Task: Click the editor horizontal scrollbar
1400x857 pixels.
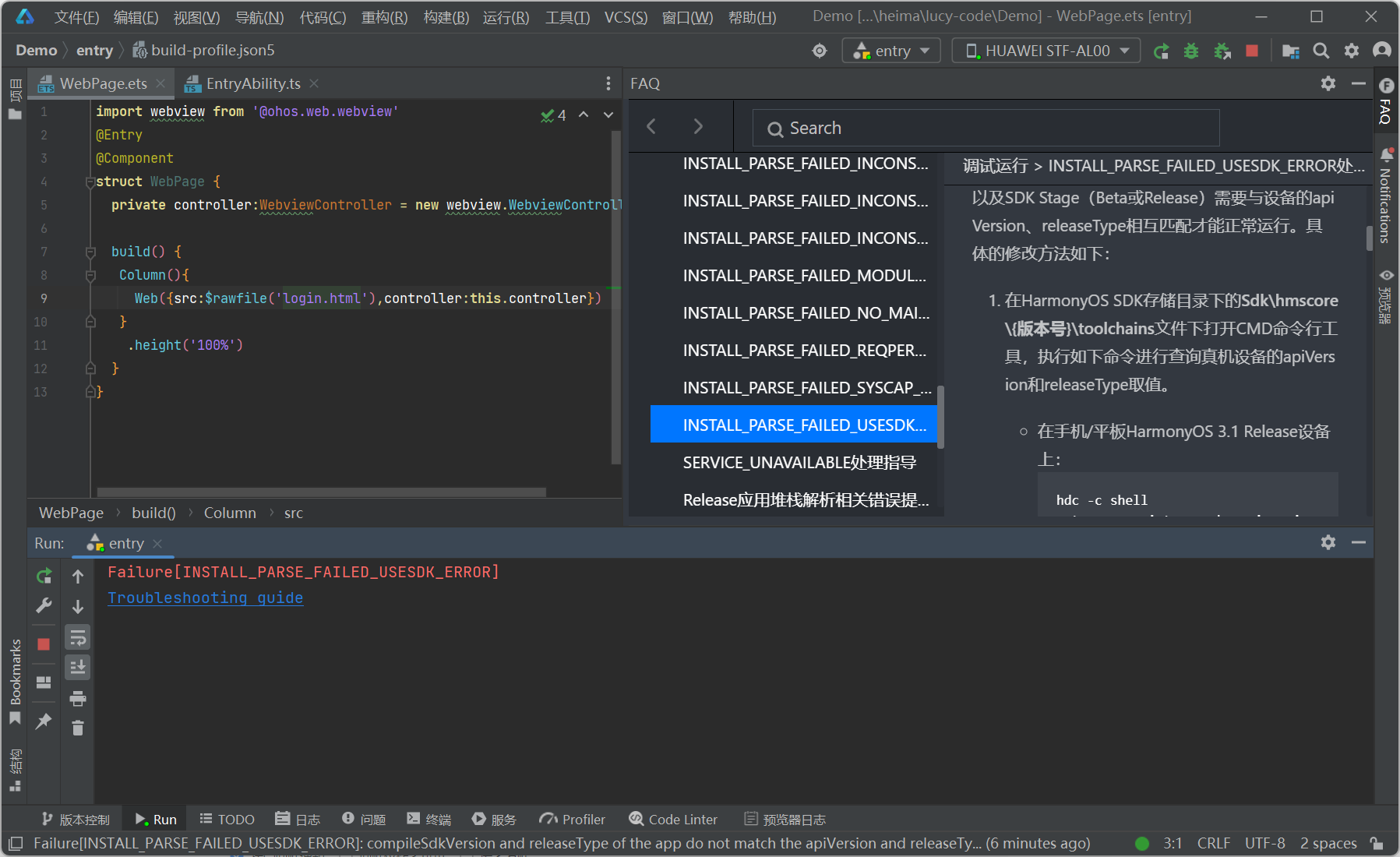Action: click(321, 492)
